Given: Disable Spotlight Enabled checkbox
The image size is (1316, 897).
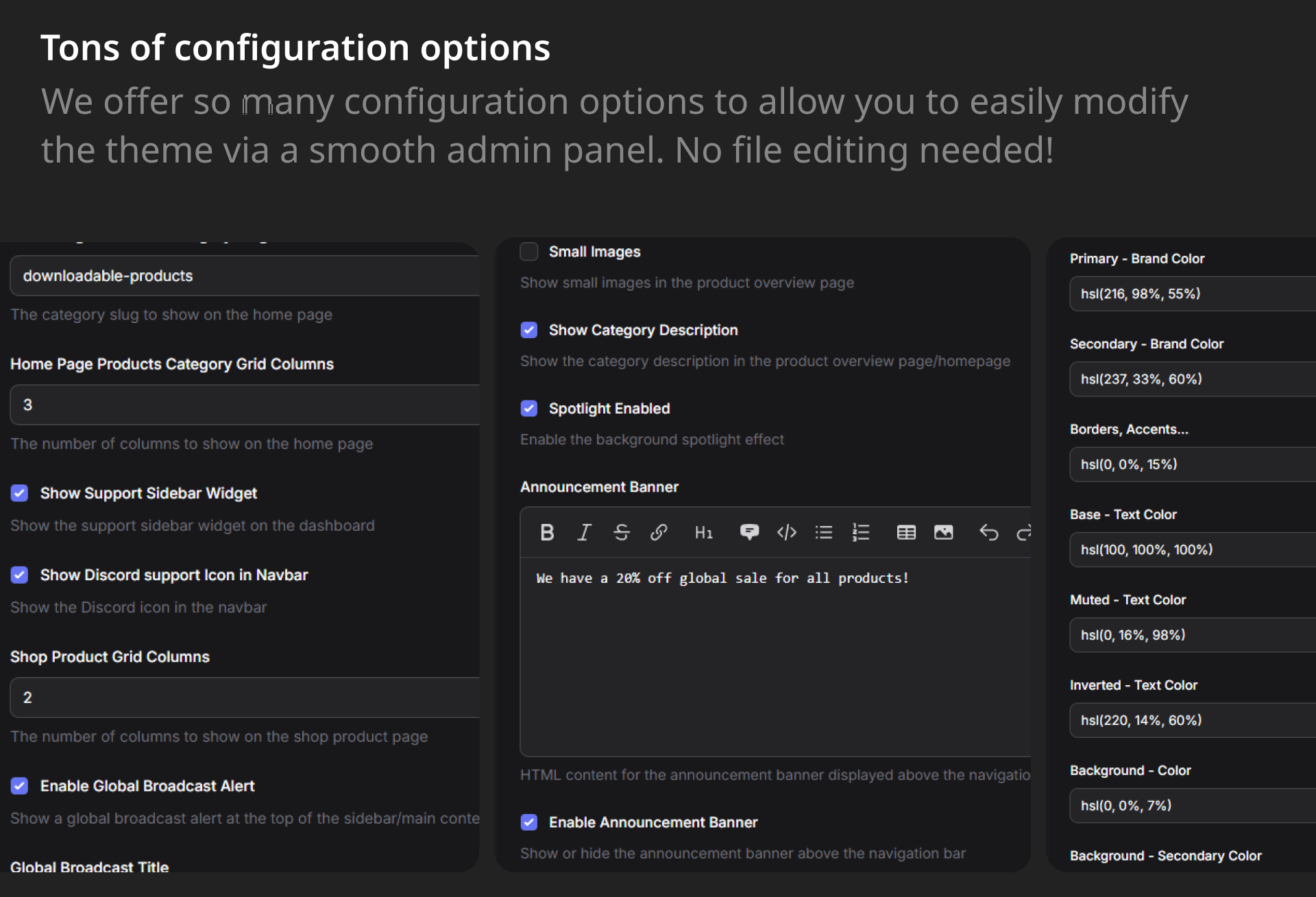Looking at the screenshot, I should [x=529, y=408].
